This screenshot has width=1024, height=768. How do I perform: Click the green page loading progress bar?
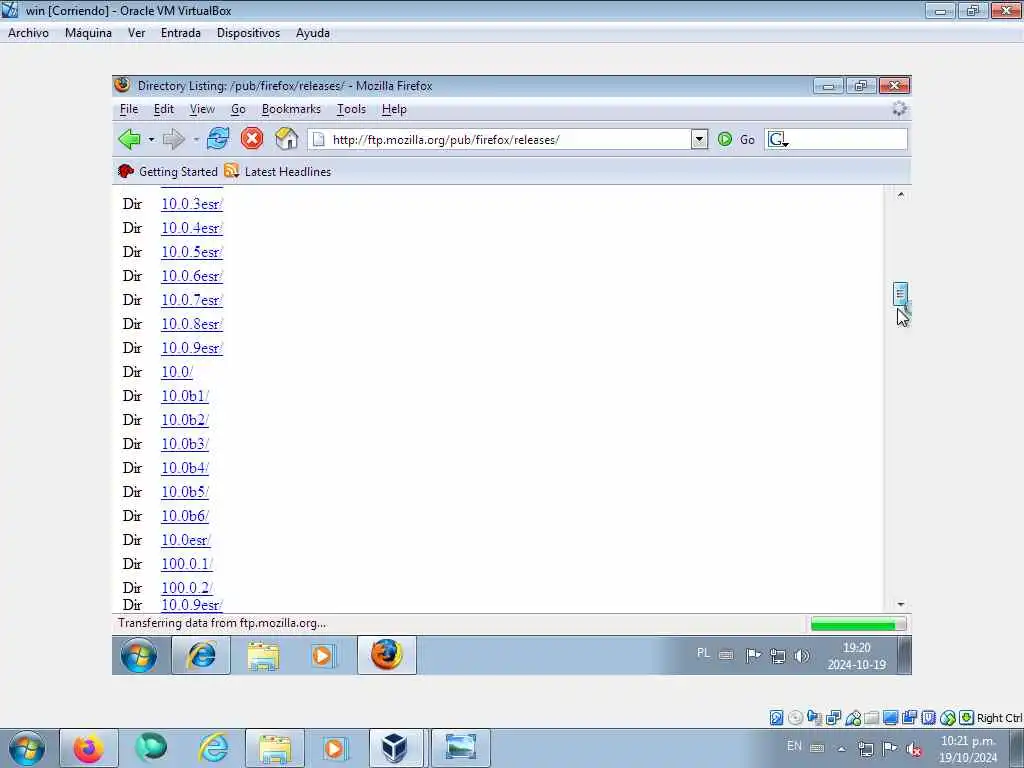(x=857, y=625)
